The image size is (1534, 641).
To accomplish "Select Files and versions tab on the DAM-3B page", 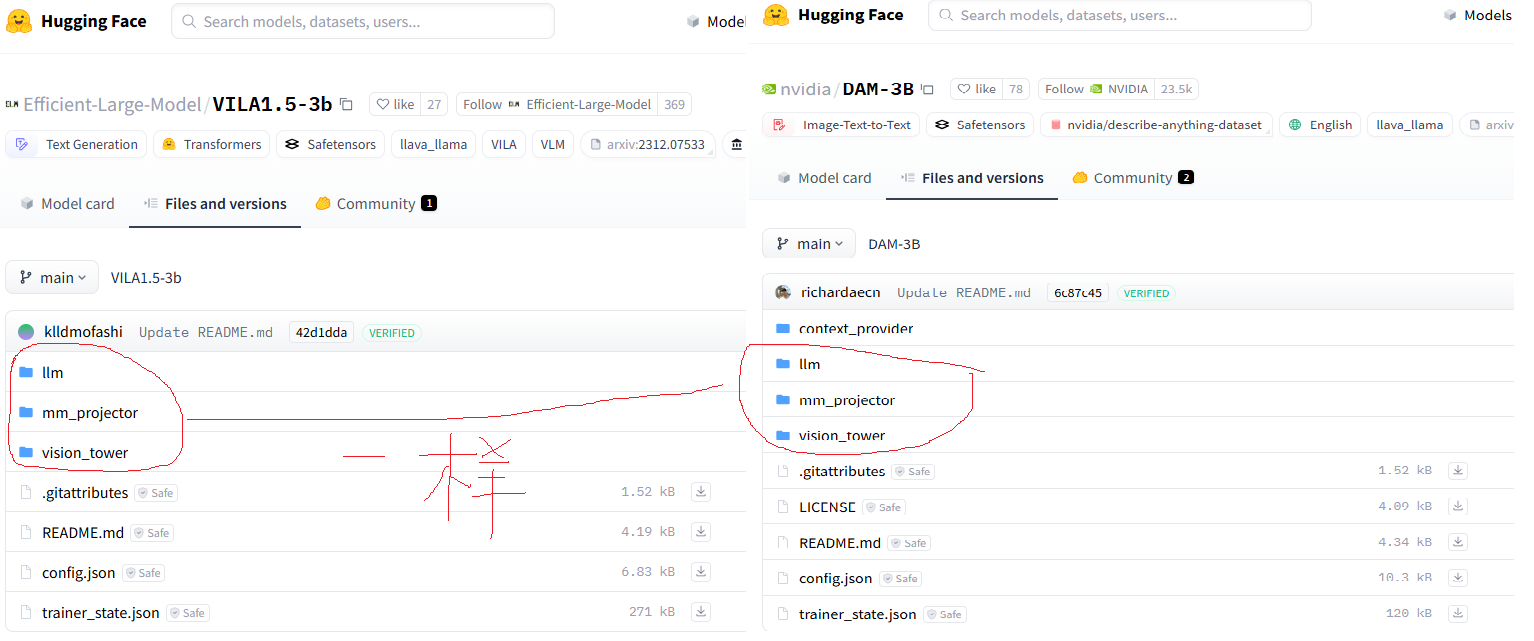I will click(x=972, y=178).
